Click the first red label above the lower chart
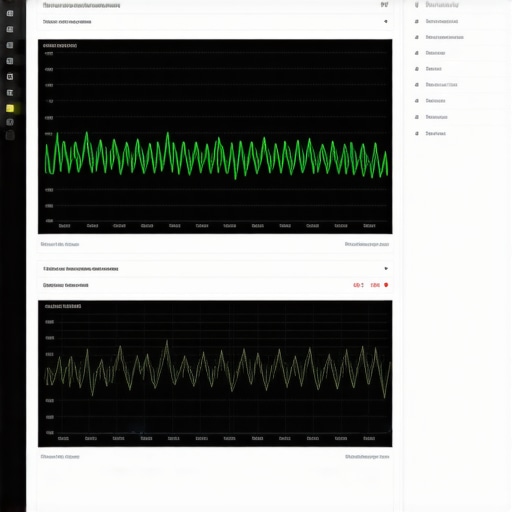512x512 pixels. pyautogui.click(x=359, y=285)
